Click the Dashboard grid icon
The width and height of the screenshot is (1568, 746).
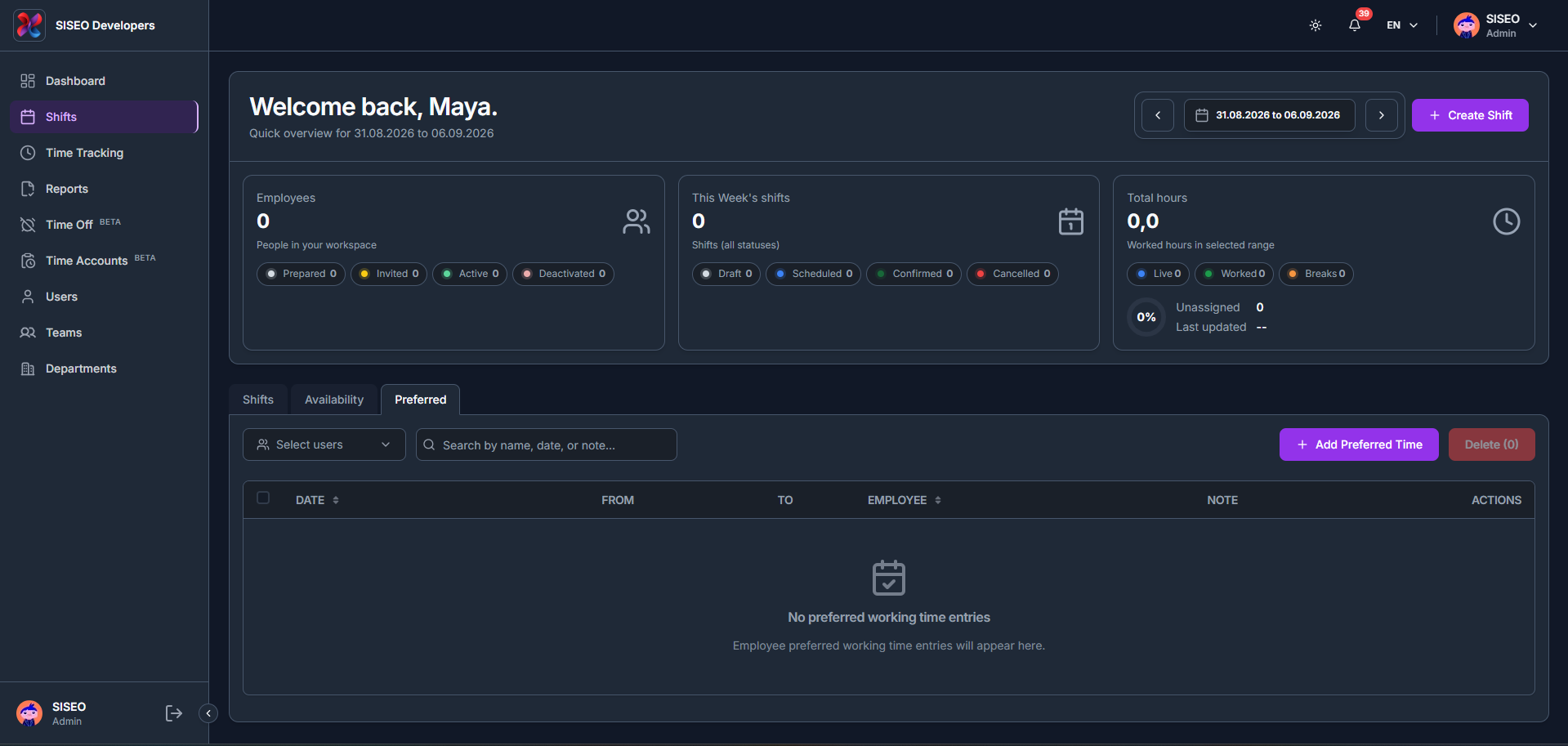click(28, 81)
